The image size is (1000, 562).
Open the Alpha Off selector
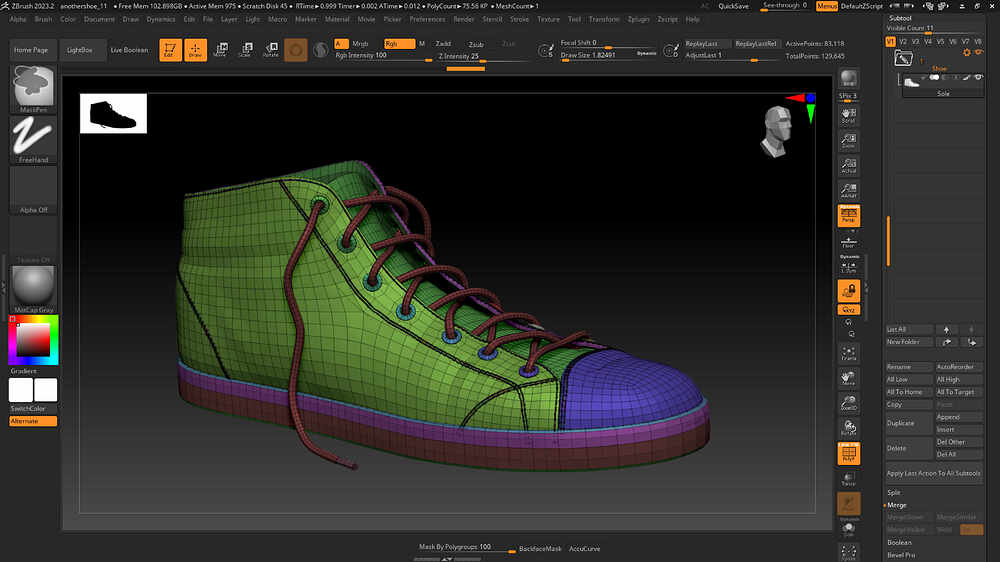(33, 190)
